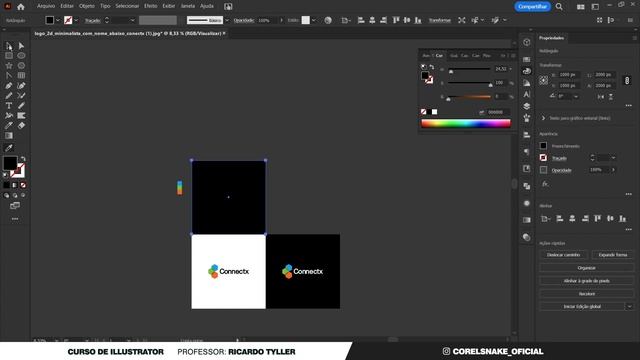Open the Pathfinder panel icon in dock
The image size is (640, 360).
coord(527,186)
